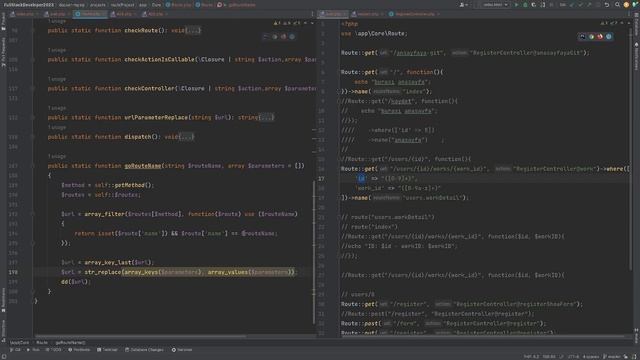The height and width of the screenshot is (360, 640).
Task: Select RegisterController.php tab in right editor
Action: pyautogui.click(x=414, y=14)
